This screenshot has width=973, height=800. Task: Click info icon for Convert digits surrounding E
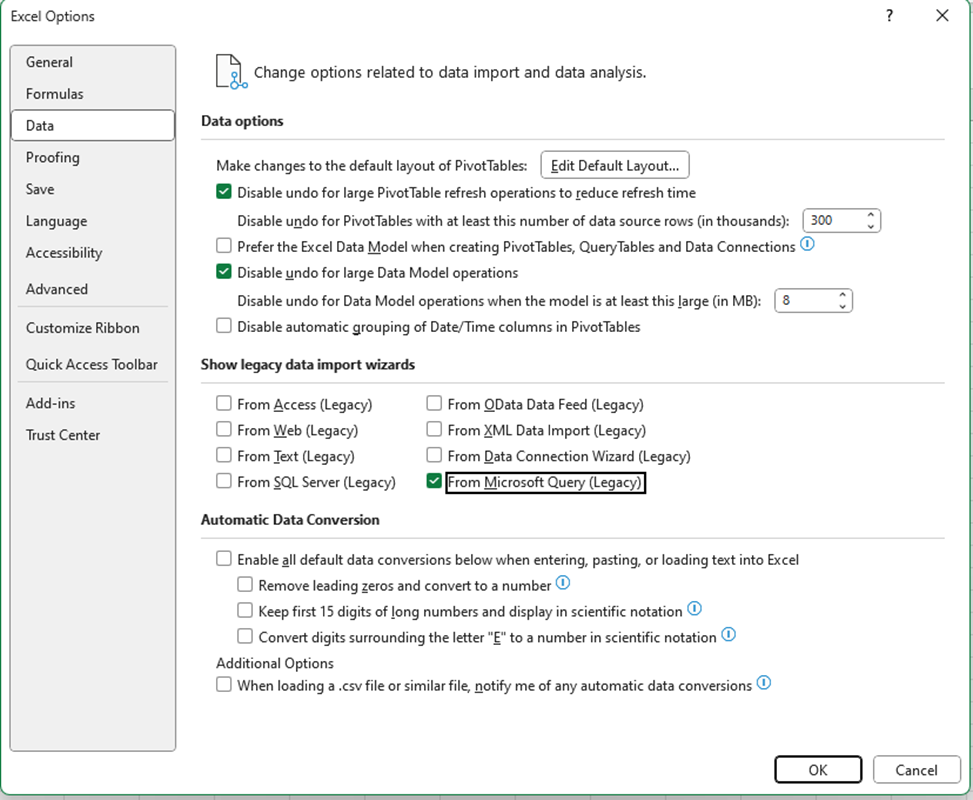point(728,635)
